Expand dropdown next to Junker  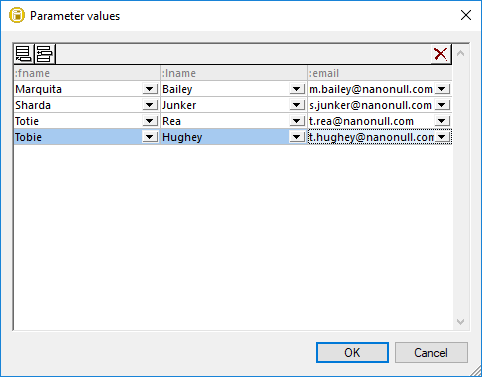coord(296,105)
